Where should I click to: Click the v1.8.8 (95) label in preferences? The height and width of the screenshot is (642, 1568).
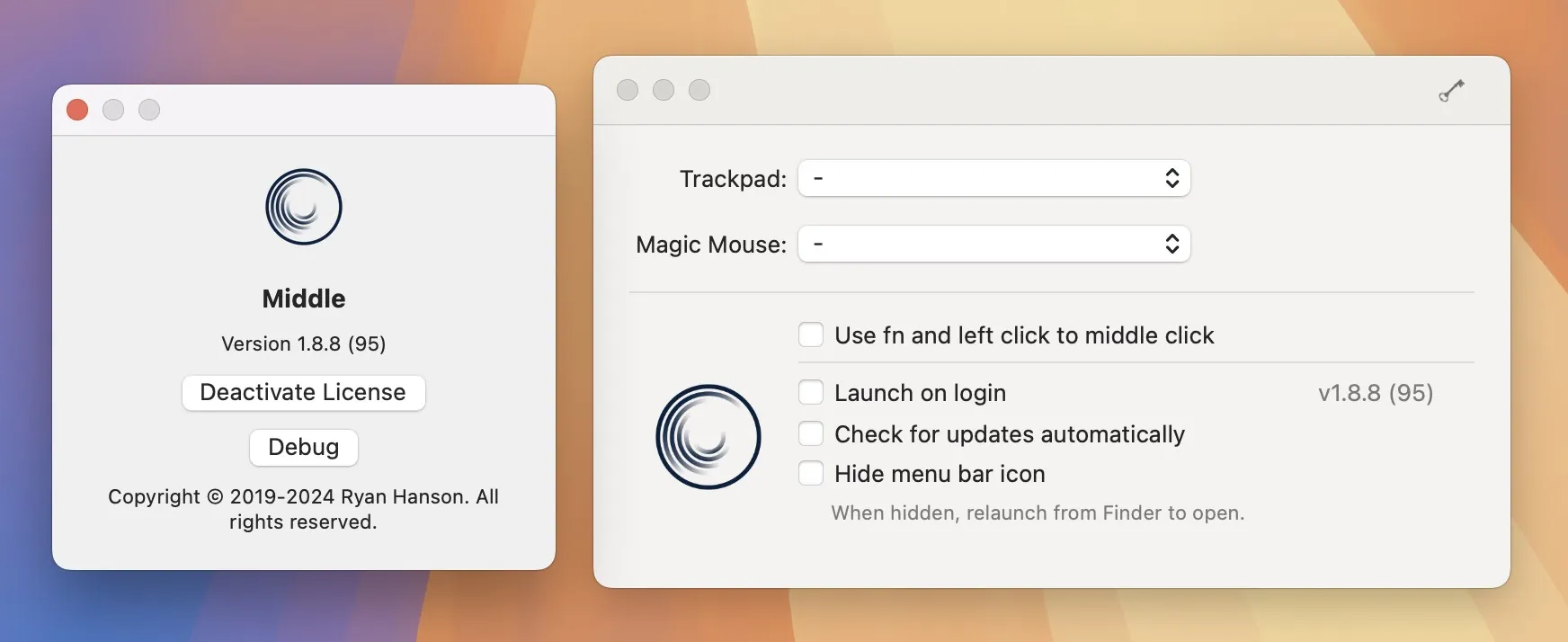tap(1376, 393)
